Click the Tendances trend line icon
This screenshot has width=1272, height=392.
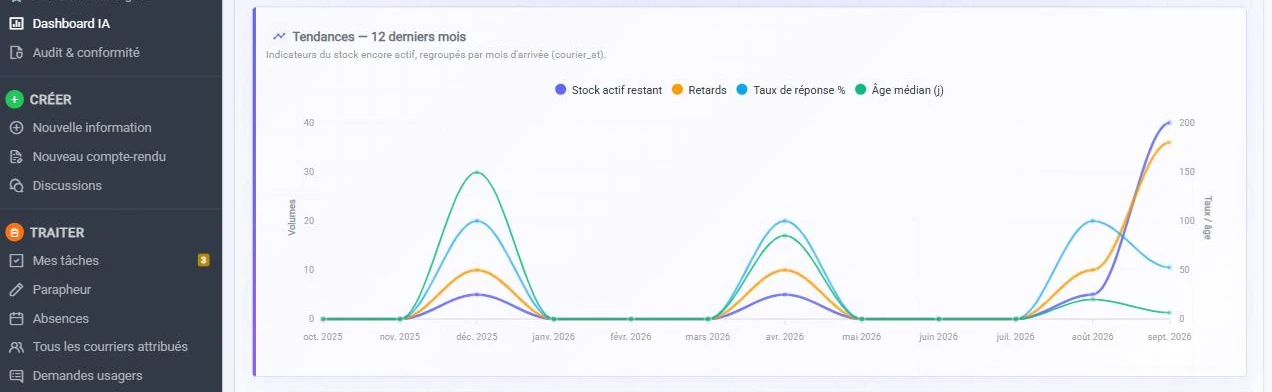[279, 36]
